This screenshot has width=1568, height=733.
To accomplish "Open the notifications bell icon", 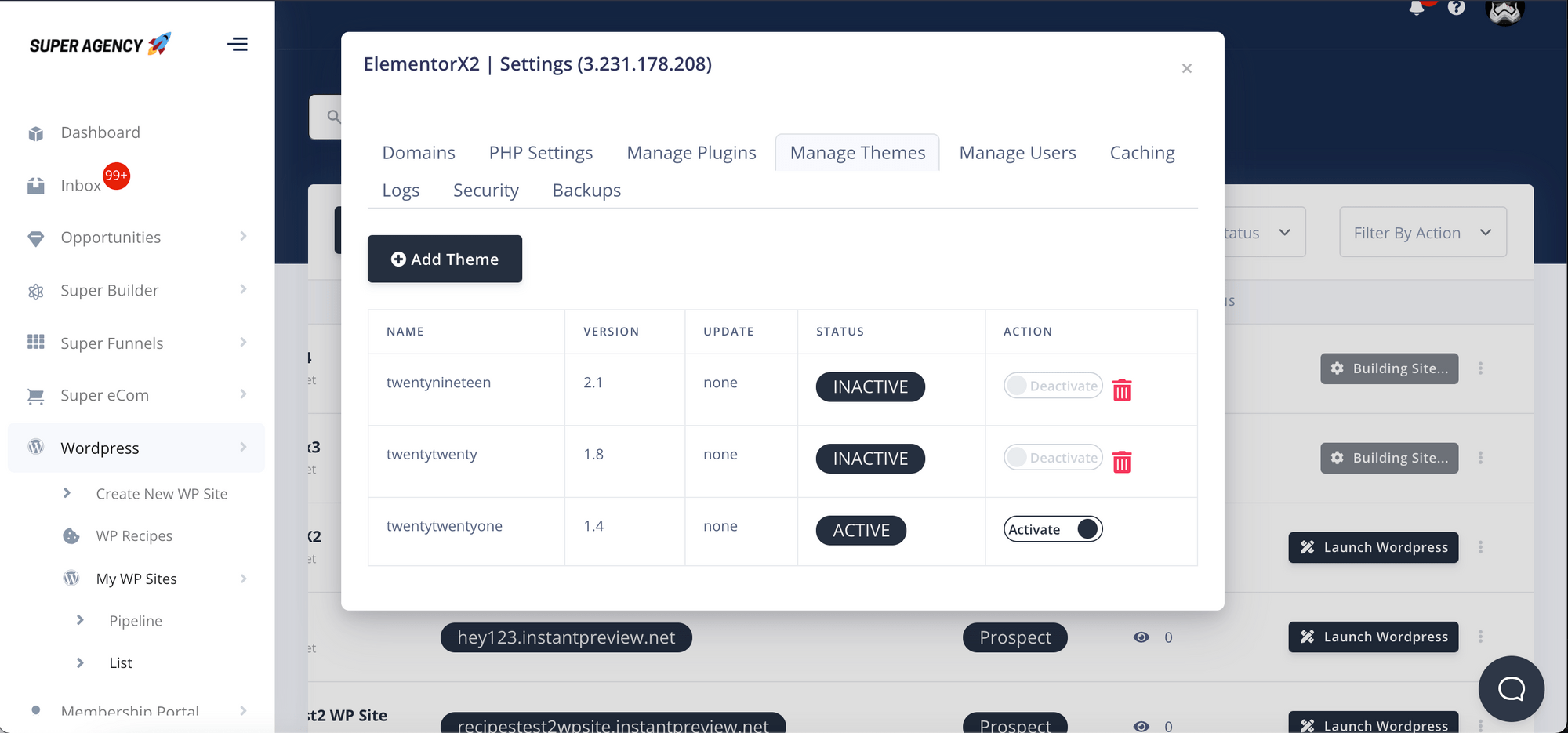I will (x=1417, y=8).
